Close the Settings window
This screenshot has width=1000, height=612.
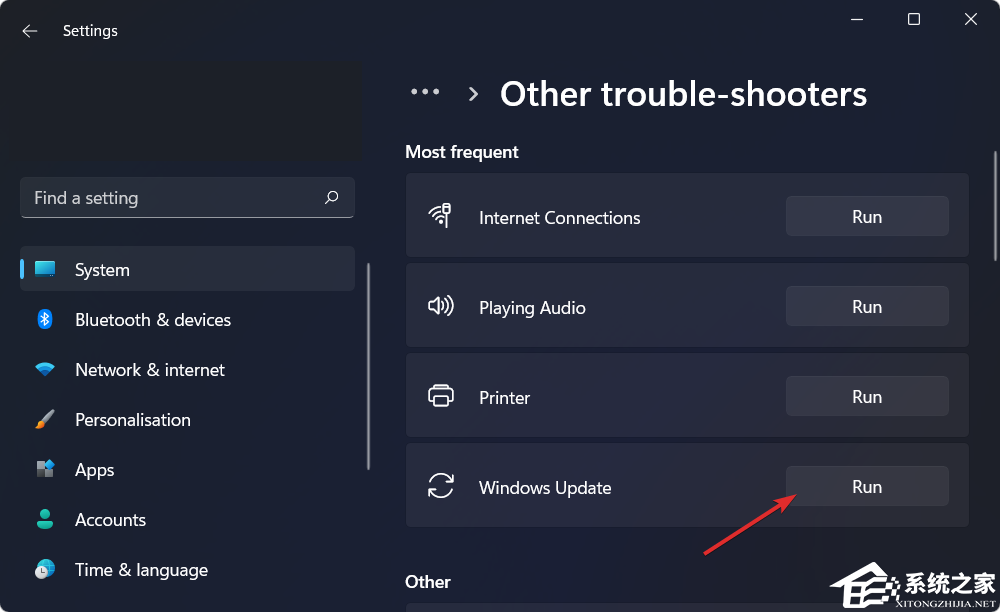[x=971, y=19]
